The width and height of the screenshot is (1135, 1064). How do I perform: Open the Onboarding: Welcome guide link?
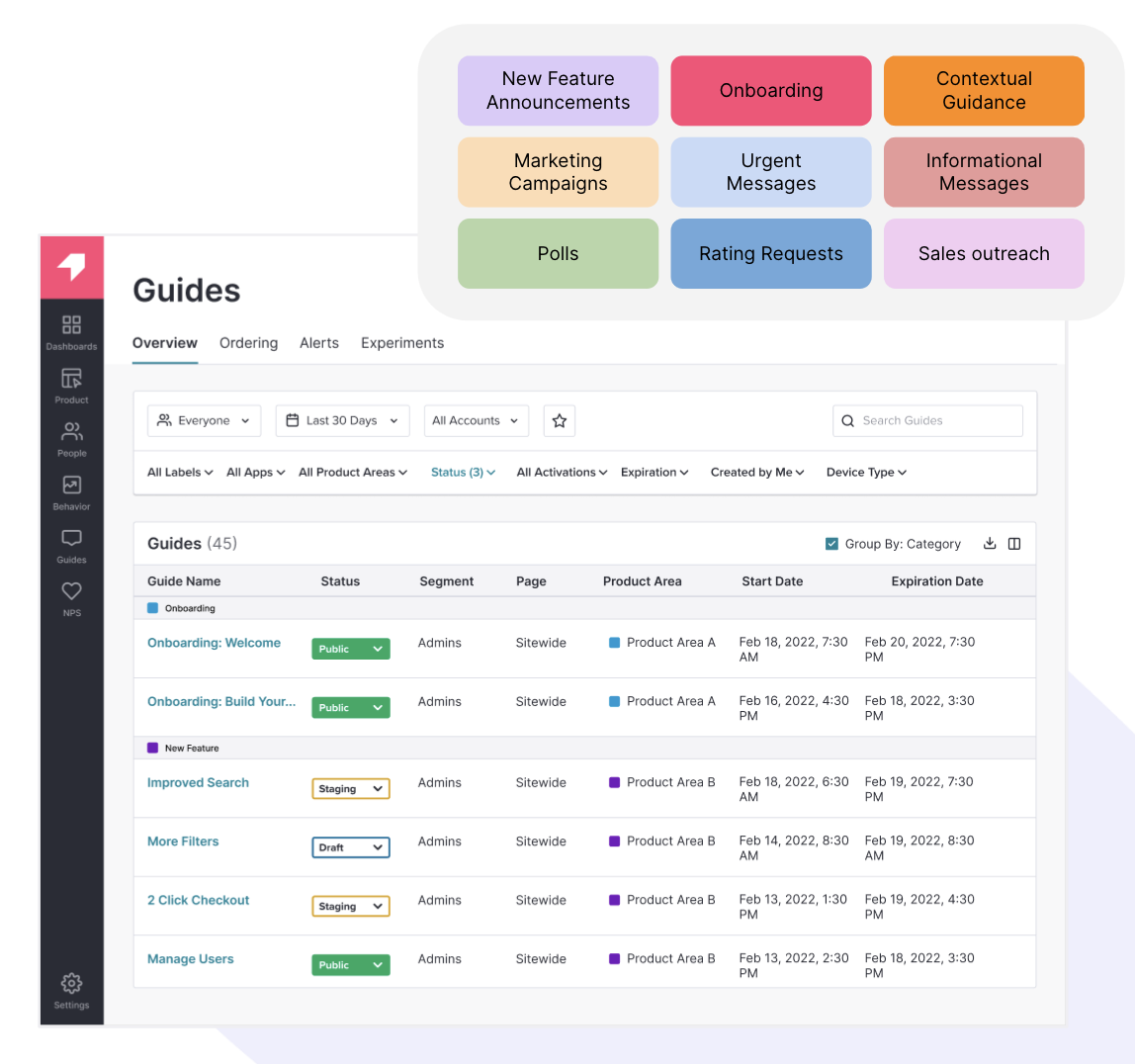point(214,643)
